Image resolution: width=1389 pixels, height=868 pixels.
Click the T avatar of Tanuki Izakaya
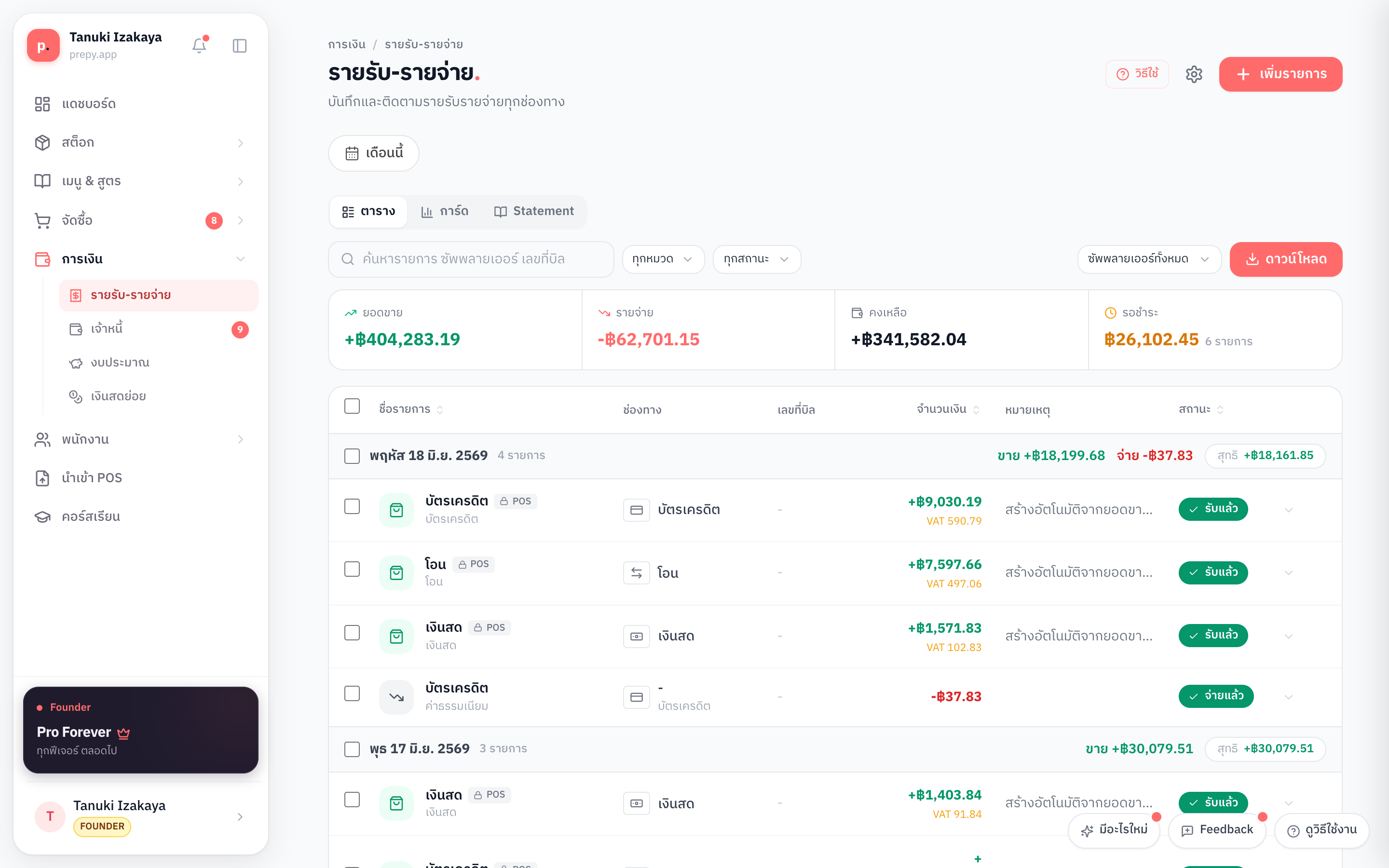(50, 816)
